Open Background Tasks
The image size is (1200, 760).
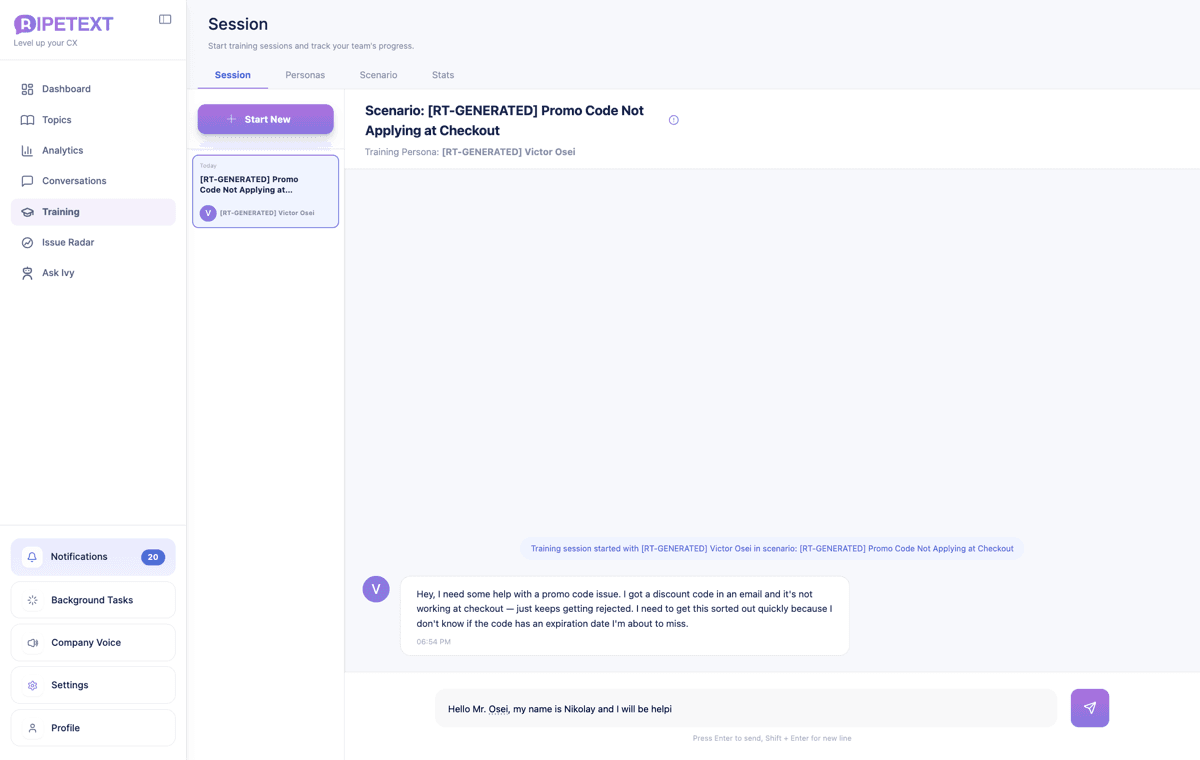coord(92,600)
